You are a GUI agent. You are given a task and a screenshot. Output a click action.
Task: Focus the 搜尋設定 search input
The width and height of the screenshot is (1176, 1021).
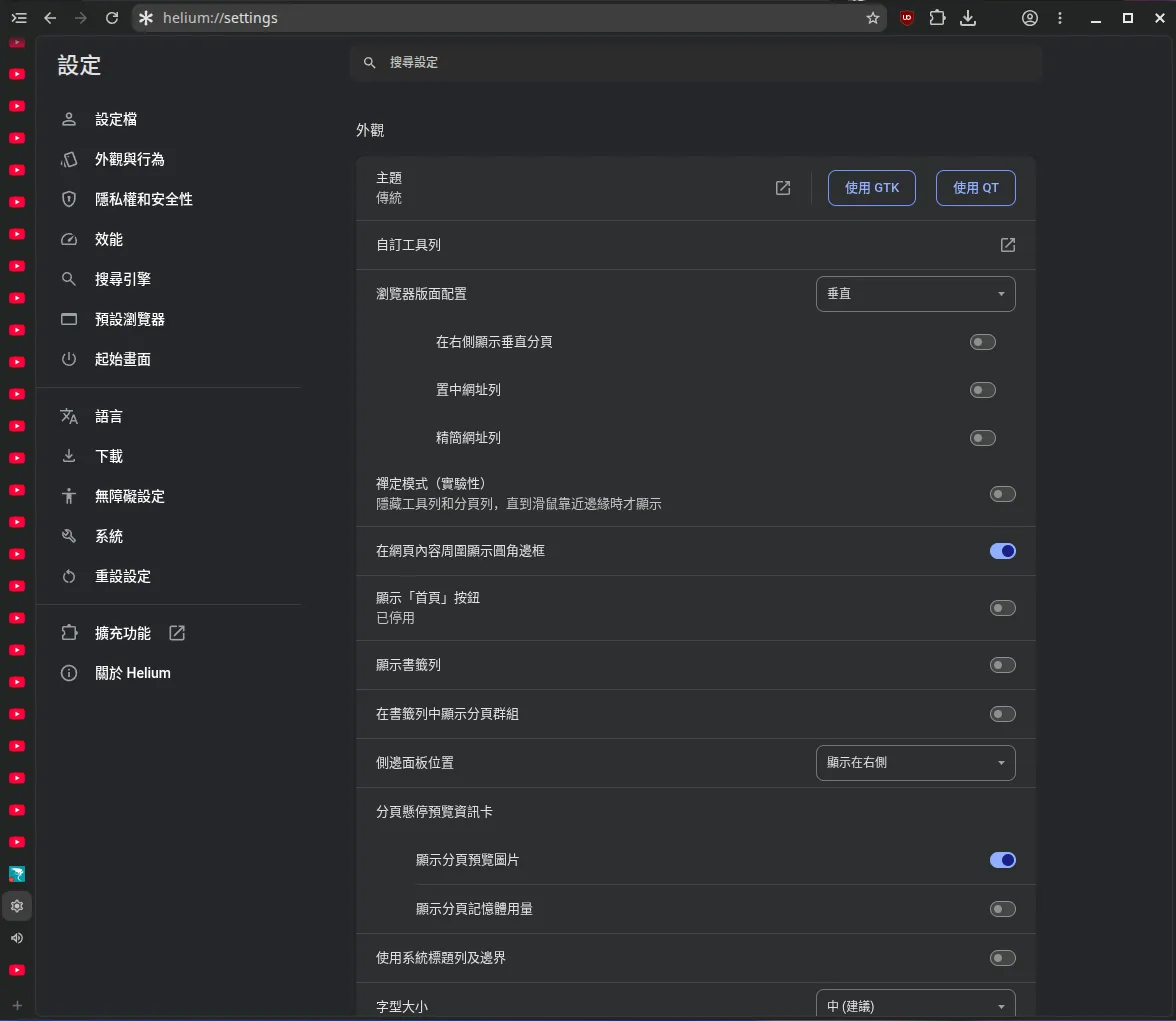click(696, 63)
